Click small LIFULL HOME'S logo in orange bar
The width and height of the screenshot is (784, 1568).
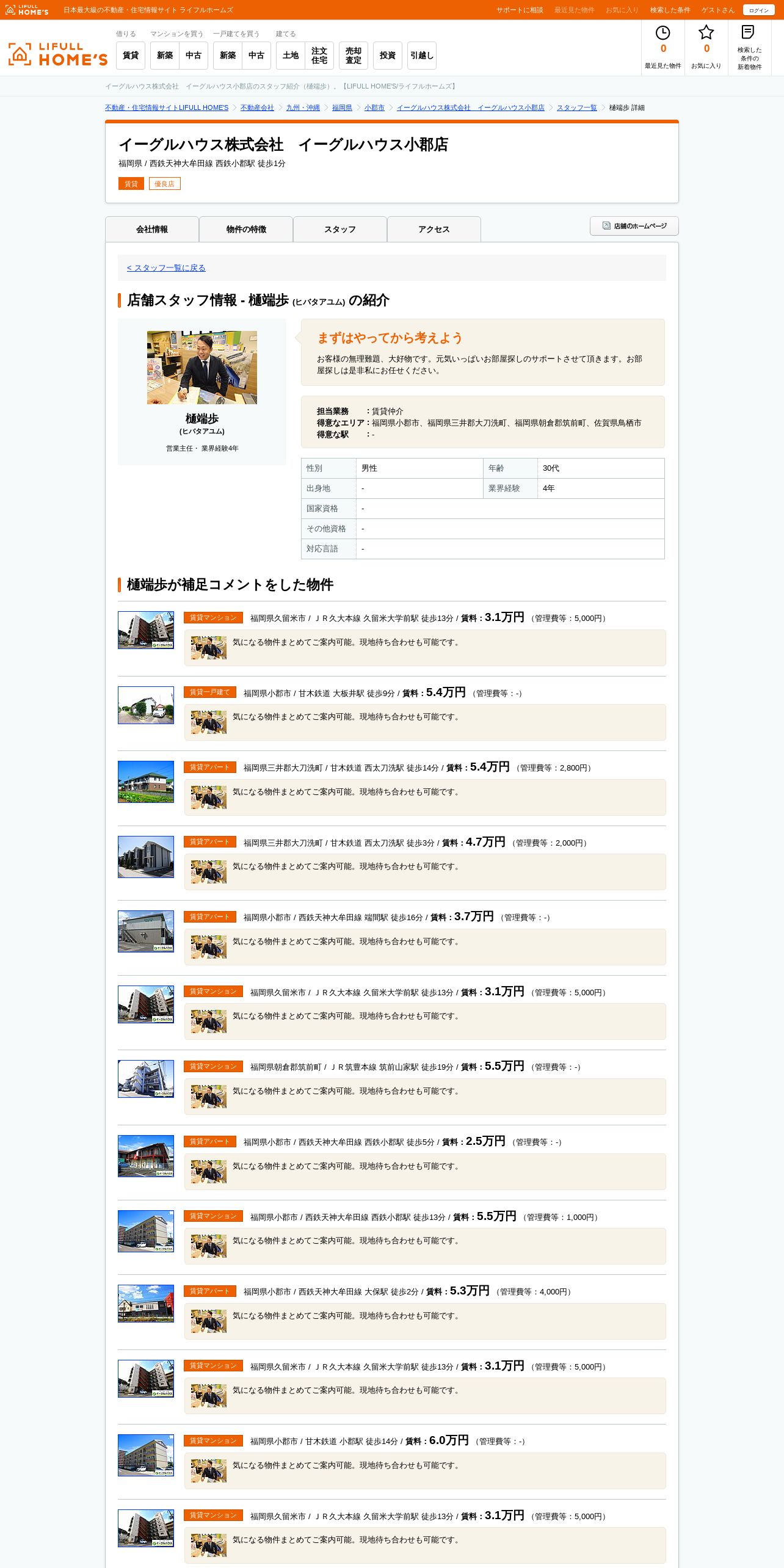(x=27, y=10)
